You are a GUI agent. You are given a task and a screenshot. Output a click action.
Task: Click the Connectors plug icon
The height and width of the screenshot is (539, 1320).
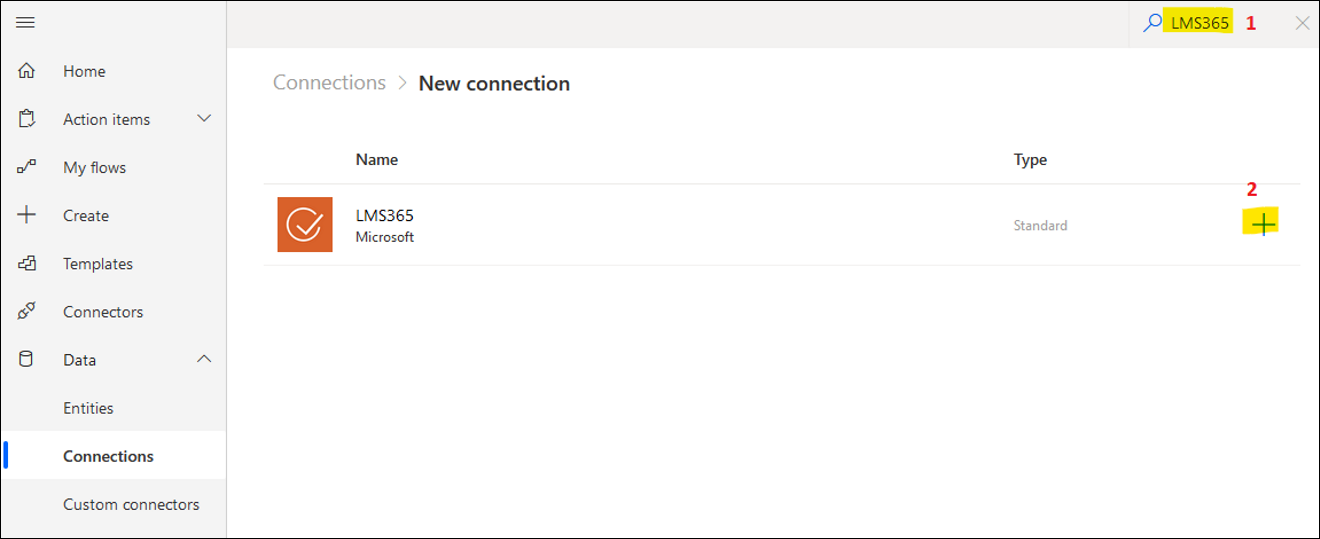click(27, 312)
